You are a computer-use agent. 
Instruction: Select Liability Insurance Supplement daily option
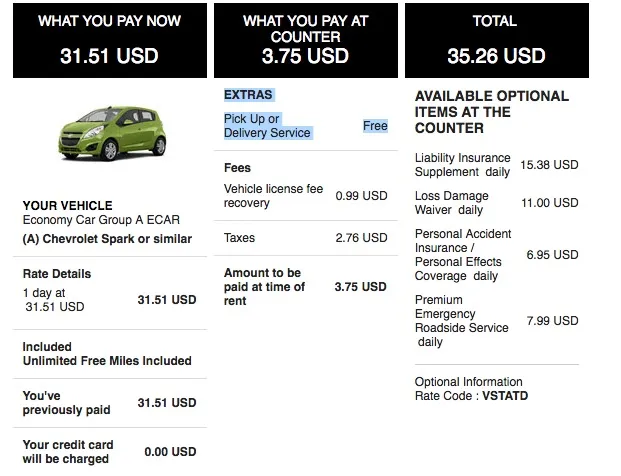click(496, 165)
